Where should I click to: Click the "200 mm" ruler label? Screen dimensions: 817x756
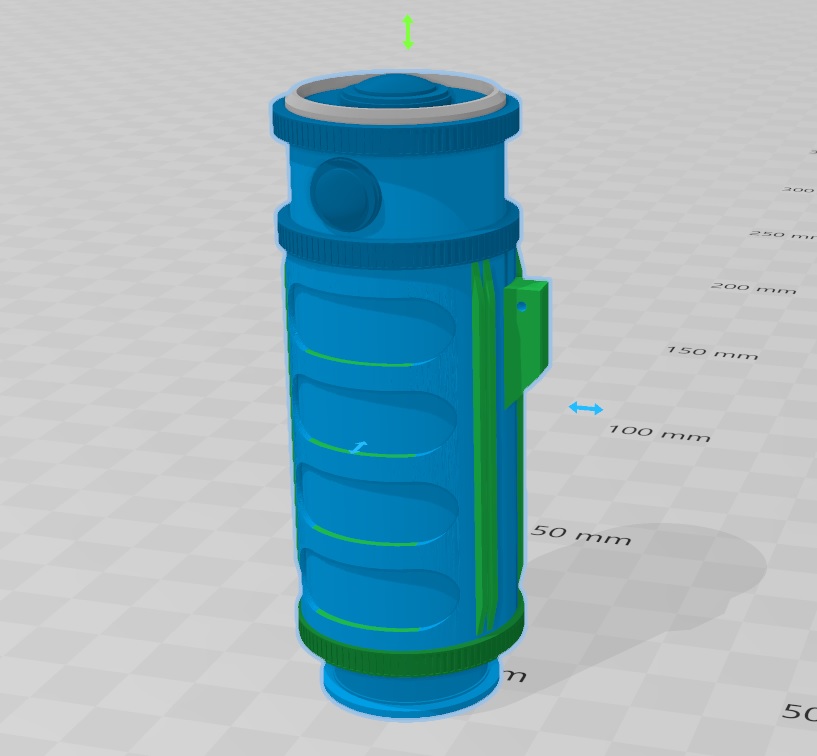click(x=753, y=288)
